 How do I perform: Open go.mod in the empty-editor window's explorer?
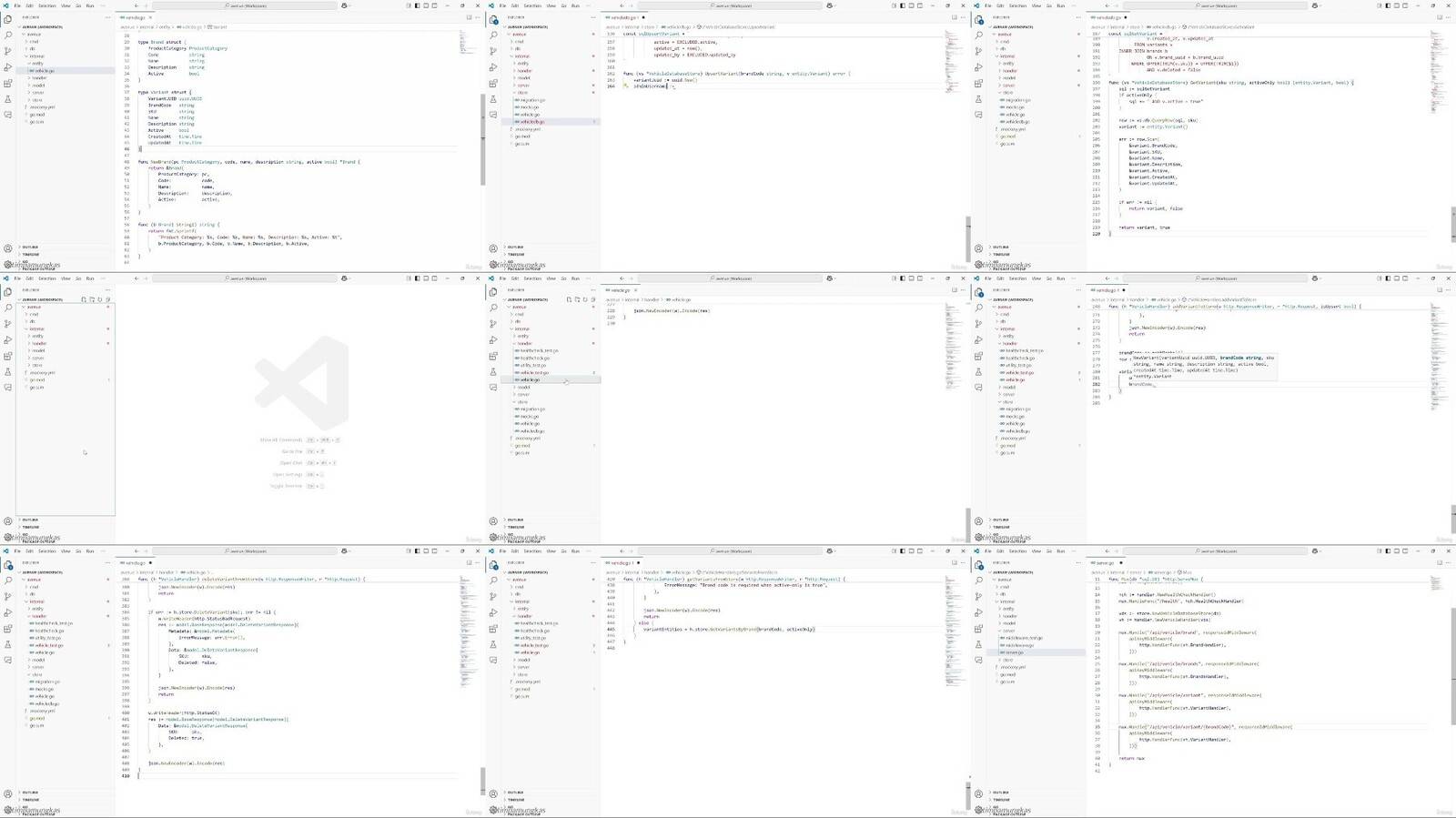(36, 379)
